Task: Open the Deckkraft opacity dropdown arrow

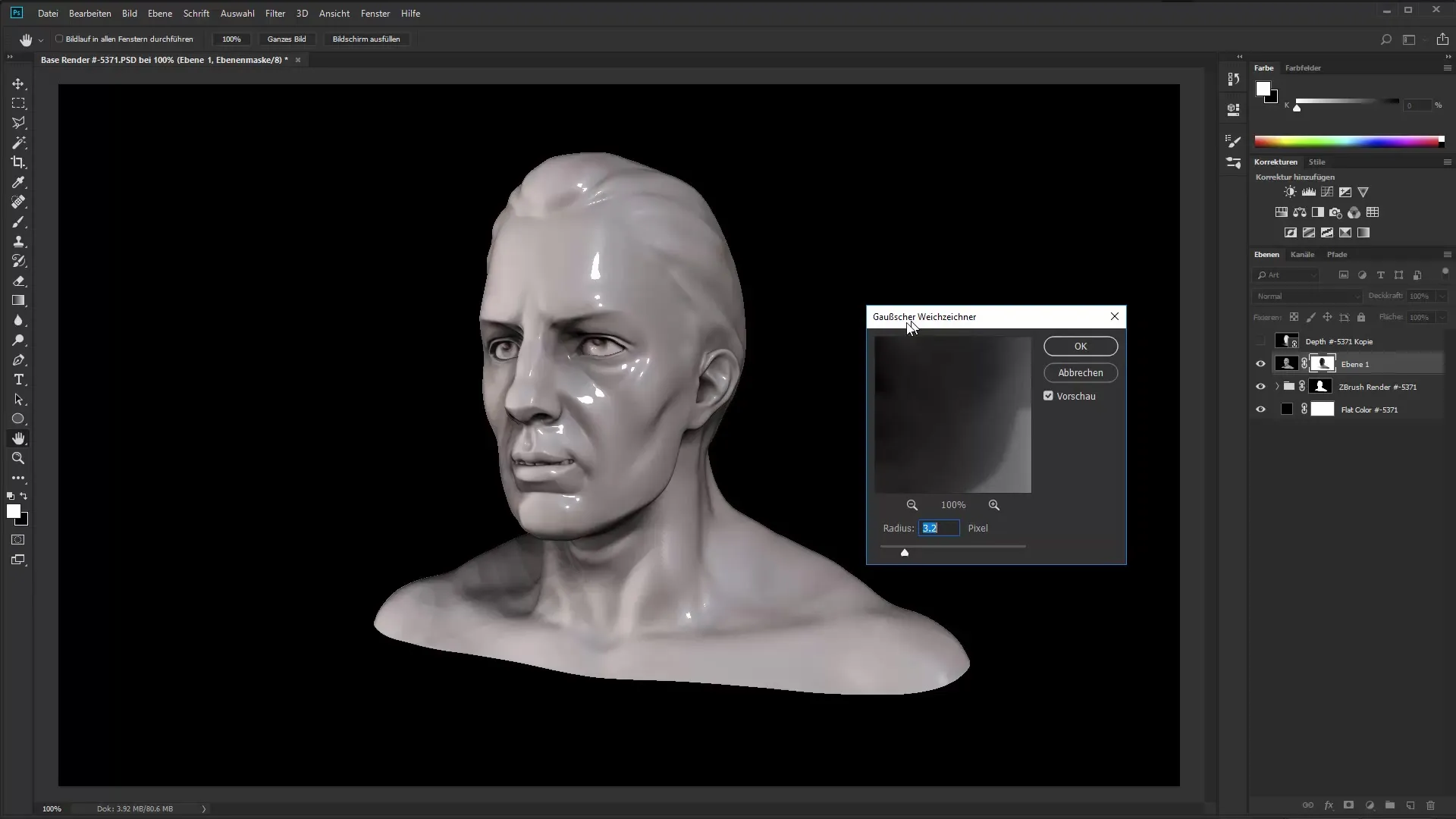Action: pos(1442,296)
